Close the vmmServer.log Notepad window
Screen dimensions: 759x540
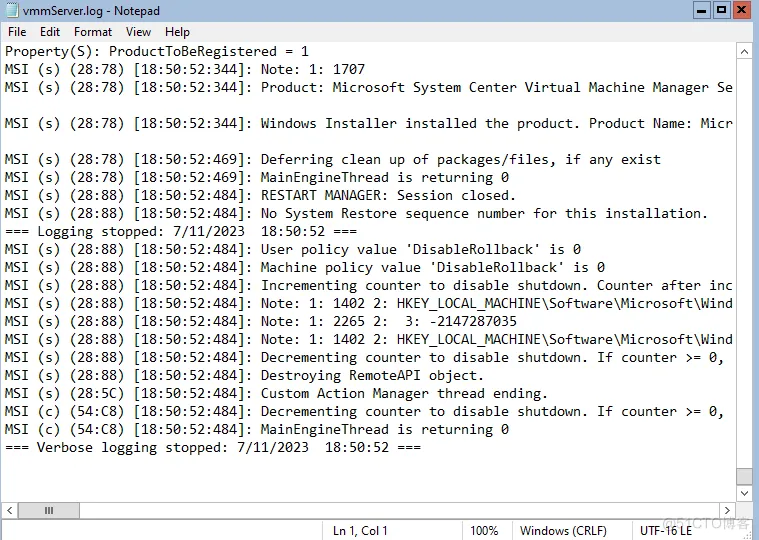tap(742, 10)
